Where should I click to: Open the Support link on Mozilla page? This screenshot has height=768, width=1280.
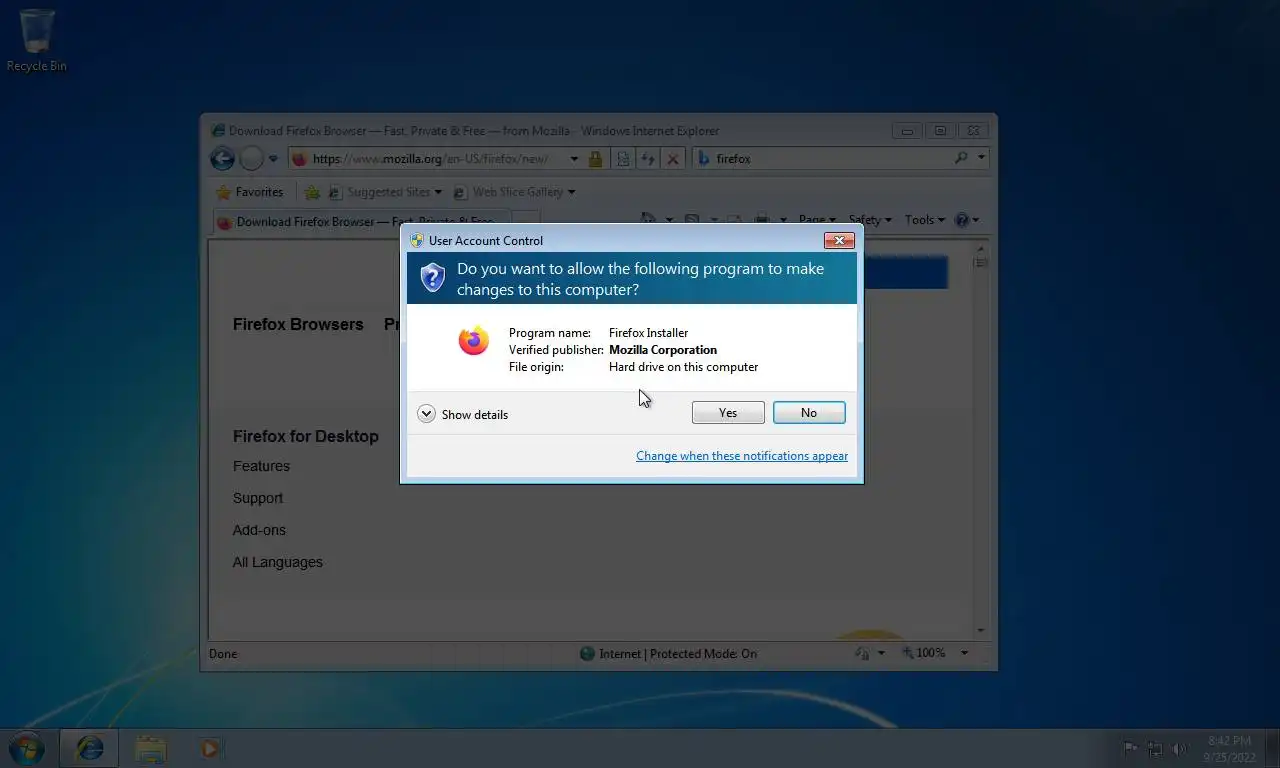point(258,498)
